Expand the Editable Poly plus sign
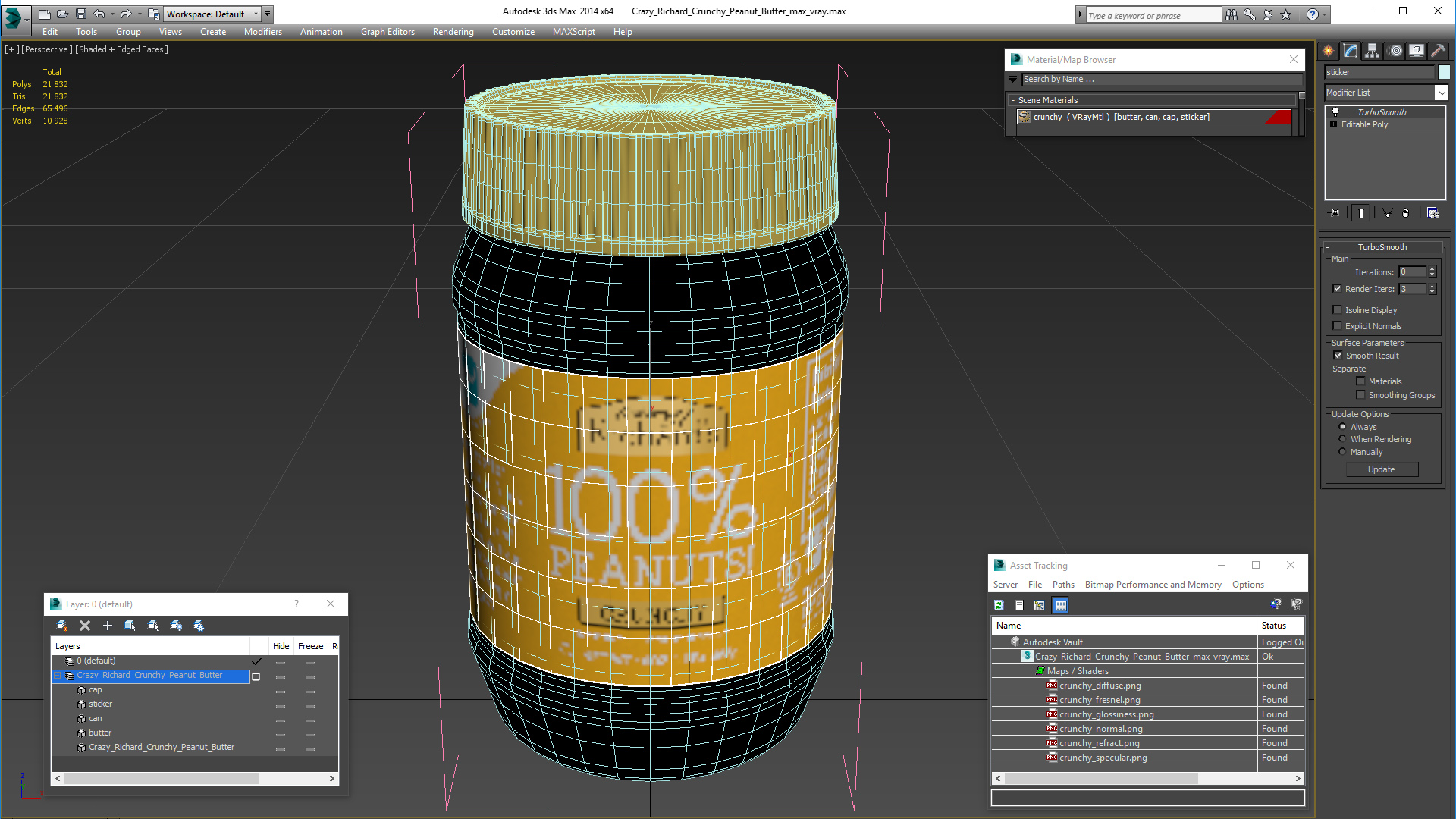Image resolution: width=1456 pixels, height=819 pixels. point(1333,124)
